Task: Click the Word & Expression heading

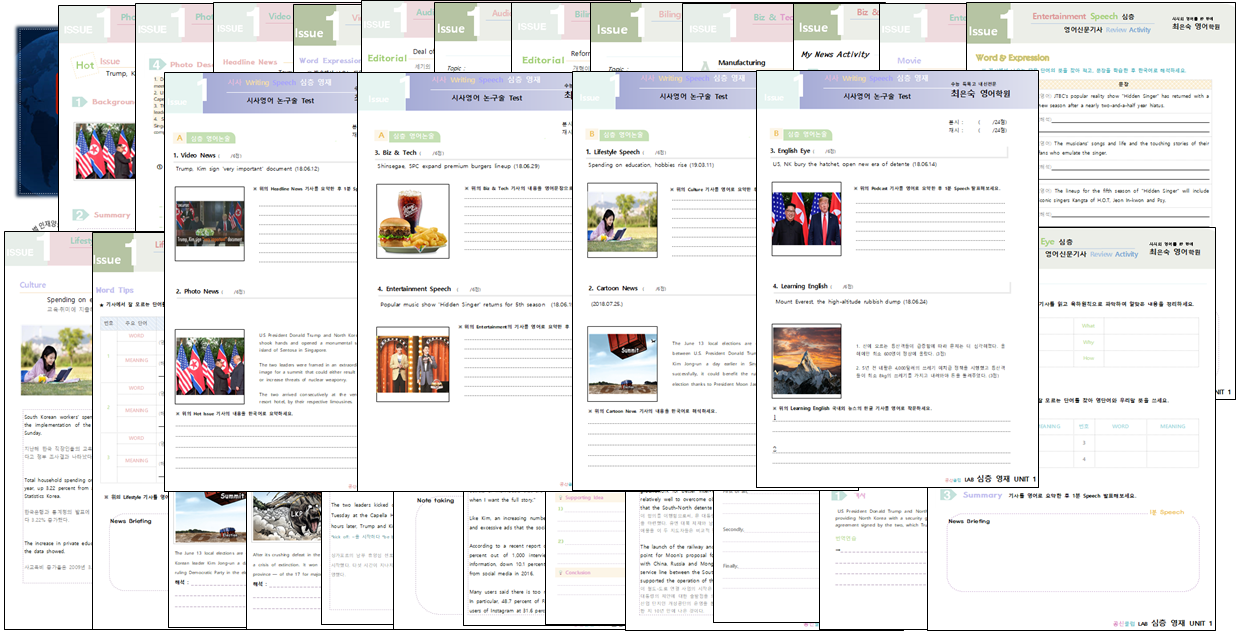Action: click(x=1012, y=58)
